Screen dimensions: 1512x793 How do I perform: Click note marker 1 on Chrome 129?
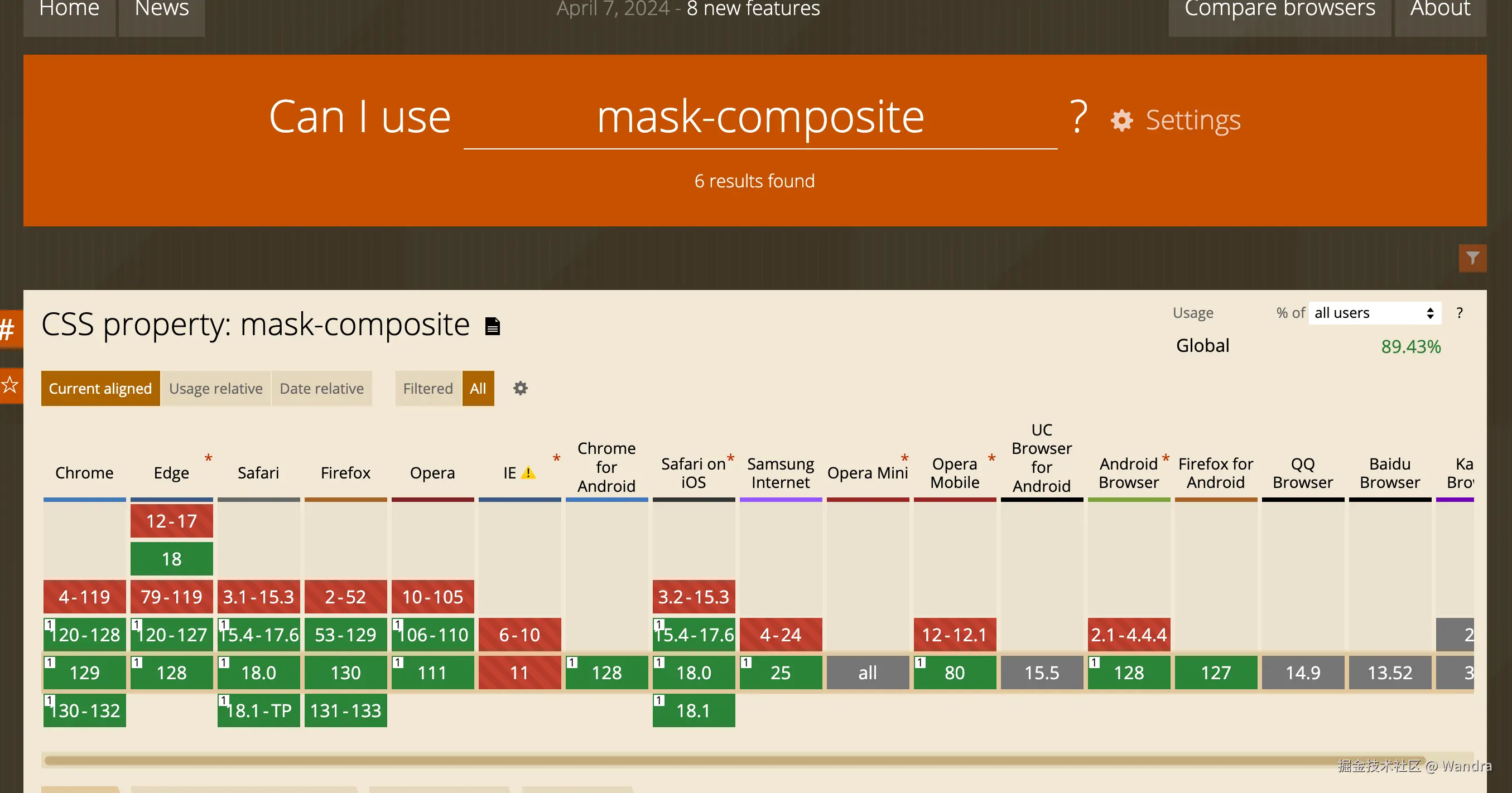pos(50,662)
